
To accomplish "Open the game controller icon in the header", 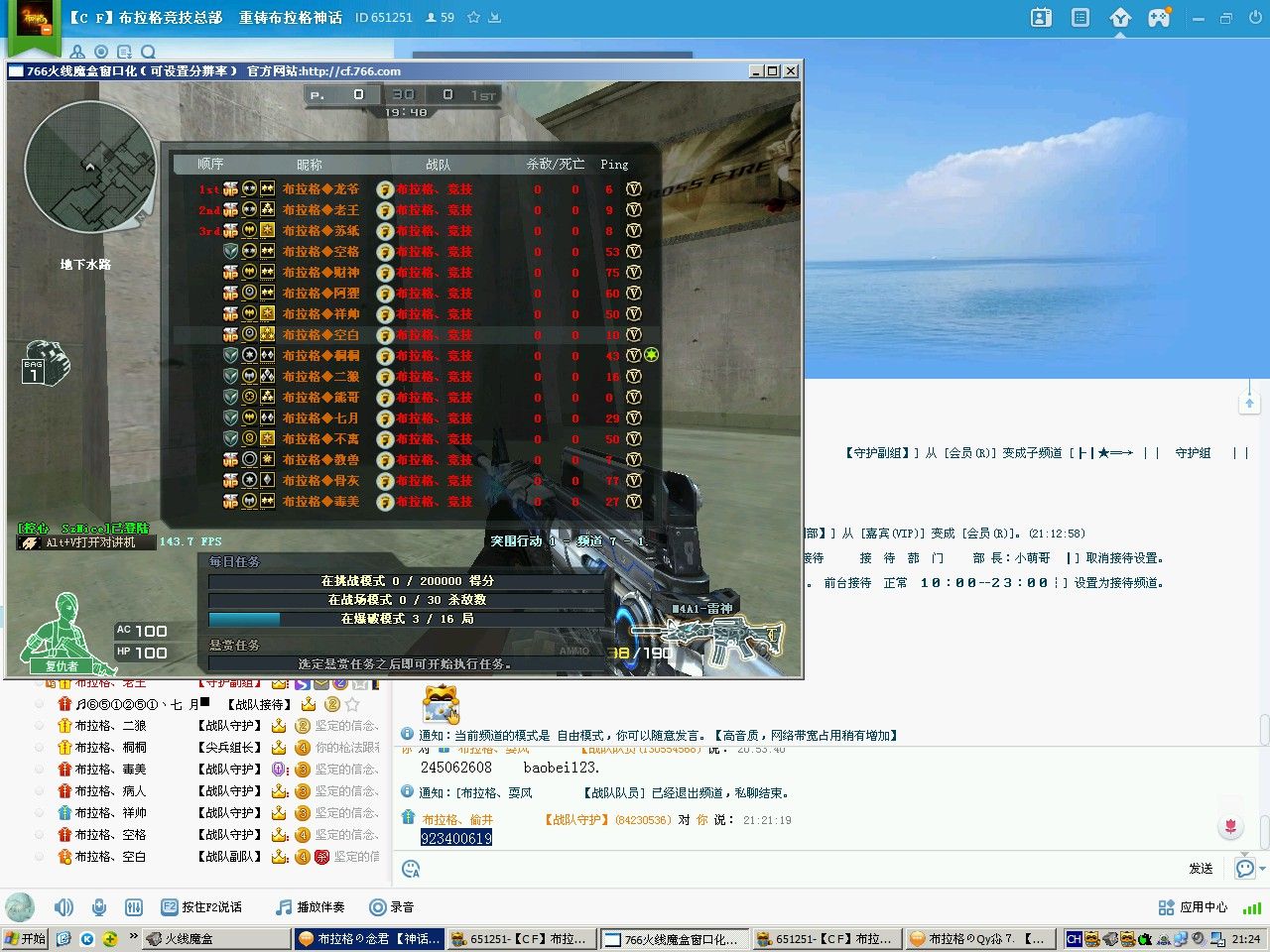I will click(x=1159, y=18).
